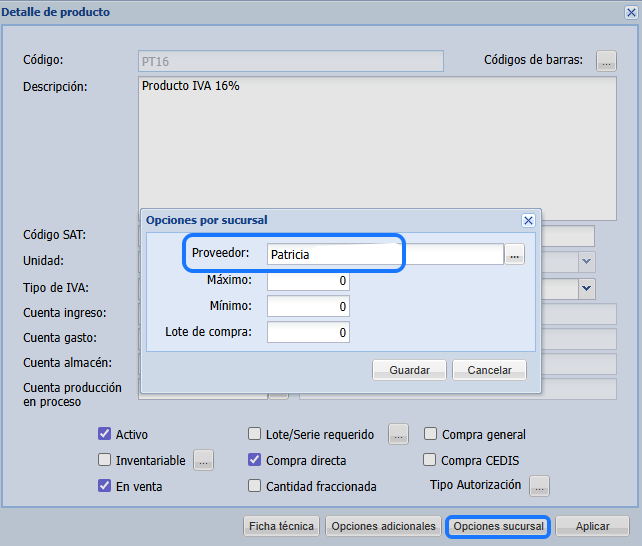Check the Compra CEDIS option
The image size is (642, 546).
click(431, 461)
